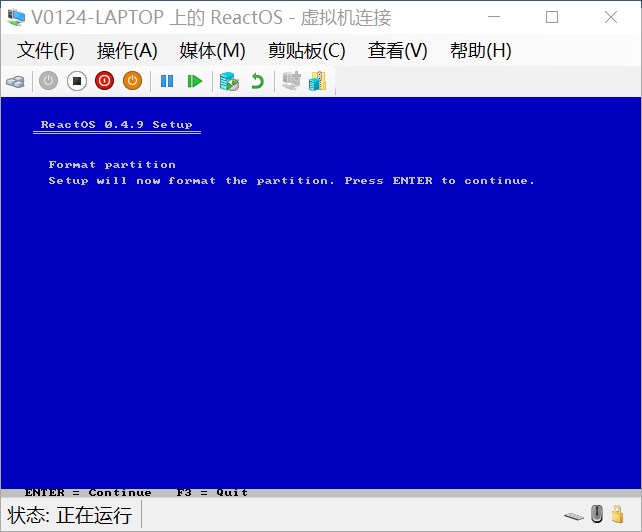This screenshot has height=532, width=642.
Task: Open the 查看(V) menu
Action: click(397, 51)
